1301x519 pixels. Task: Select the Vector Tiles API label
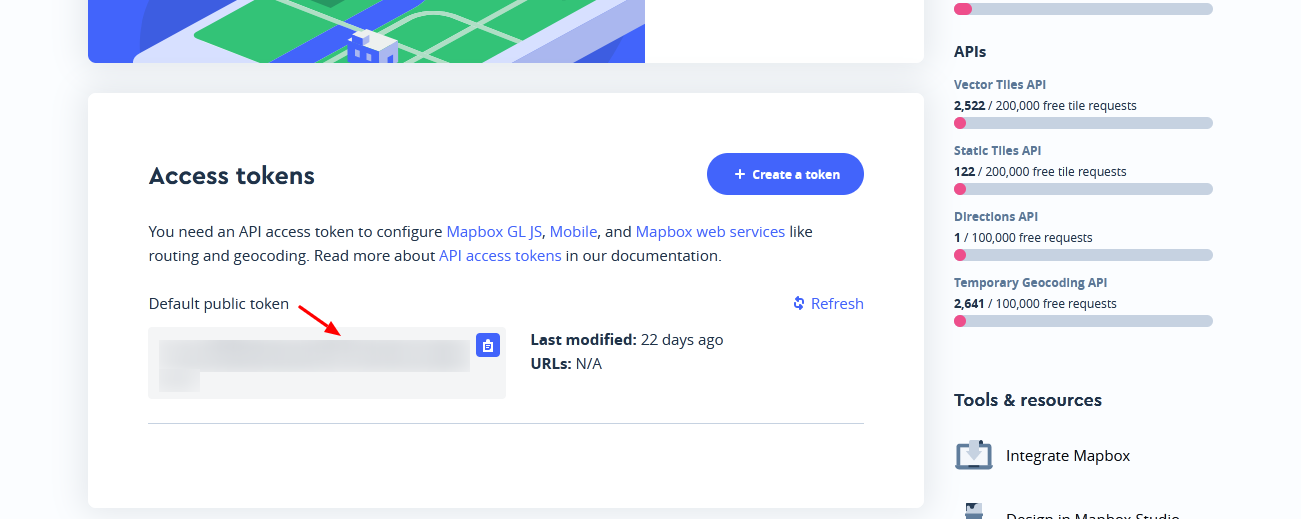point(1000,85)
